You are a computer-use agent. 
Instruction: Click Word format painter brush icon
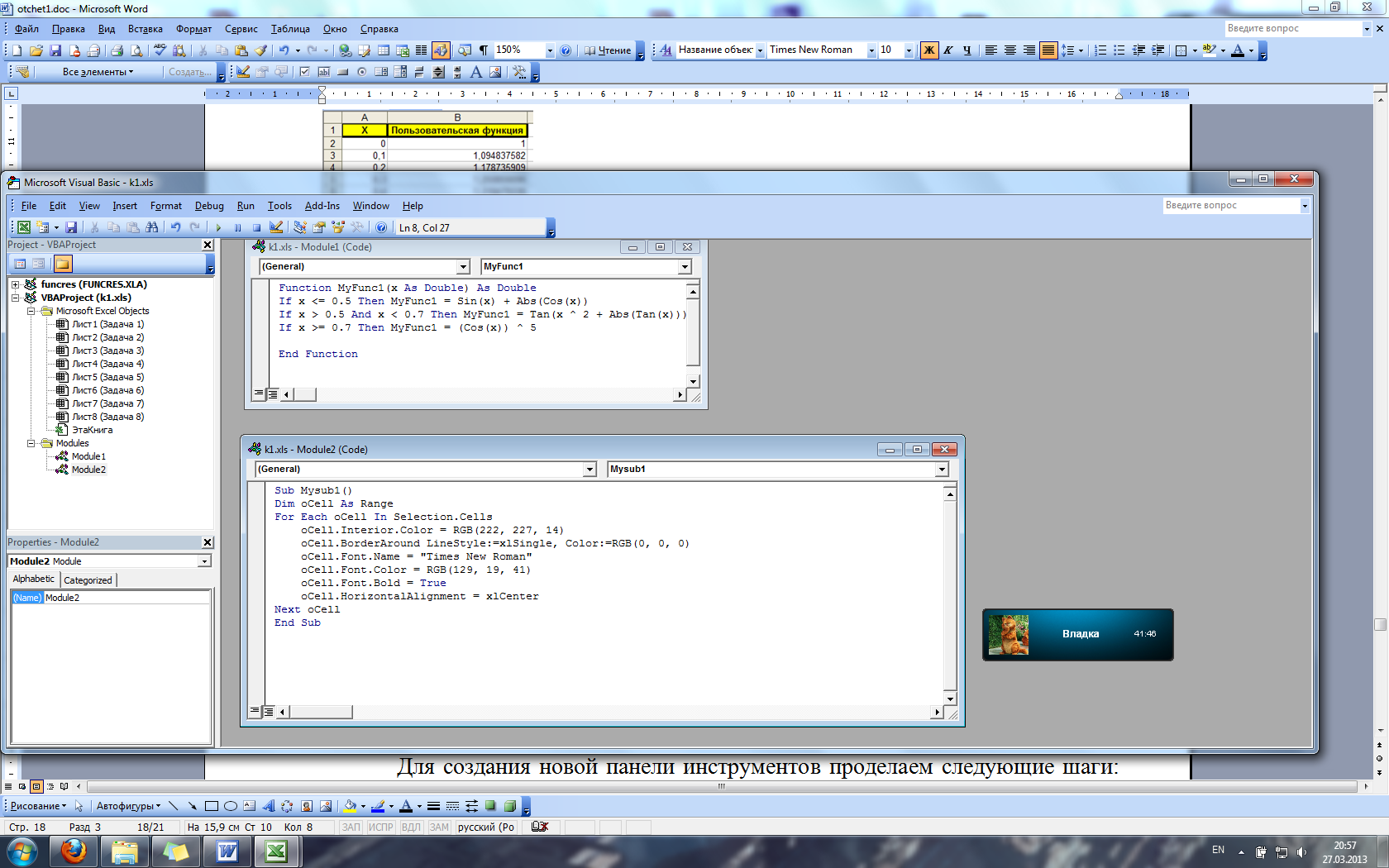coord(260,50)
